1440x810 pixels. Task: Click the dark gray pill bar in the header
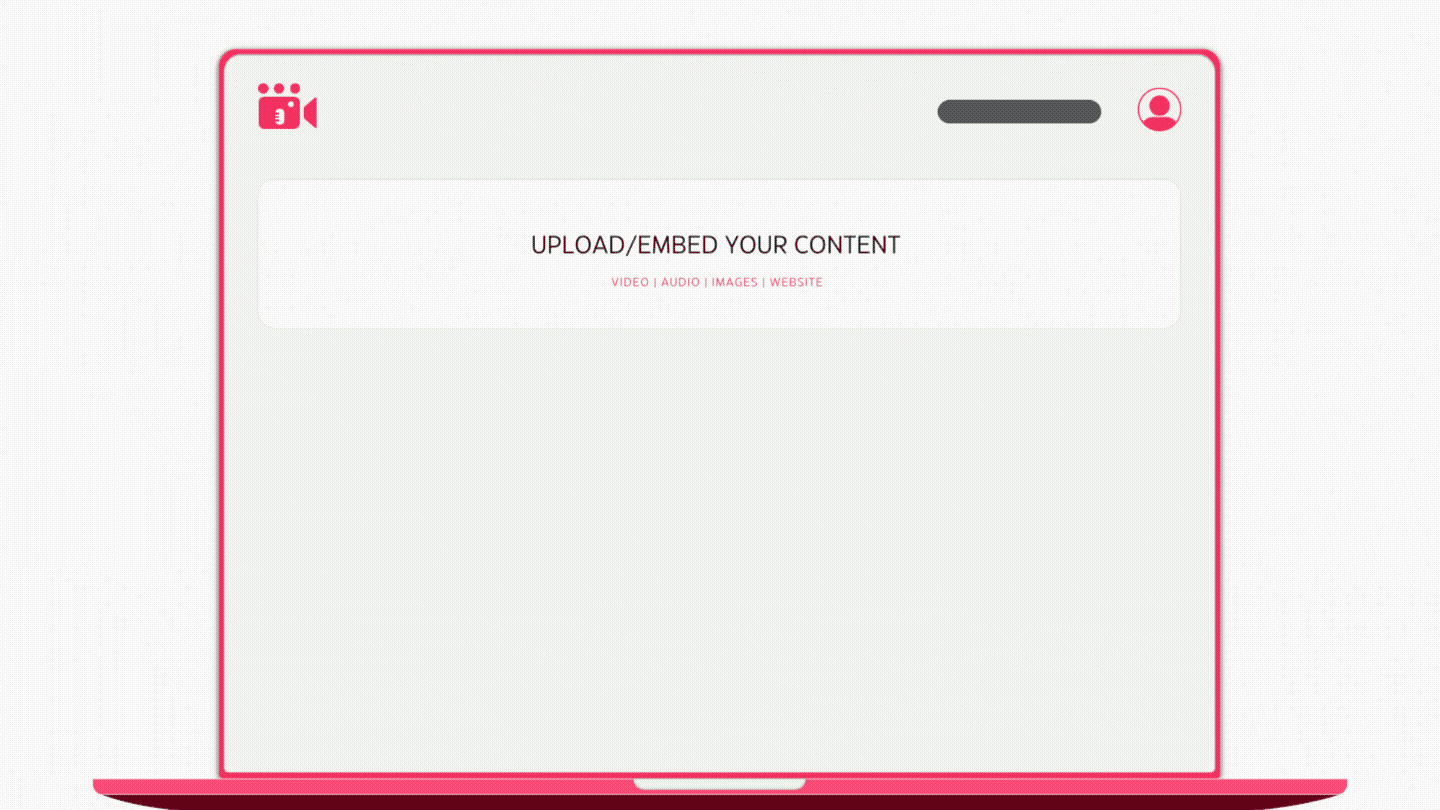point(1019,112)
